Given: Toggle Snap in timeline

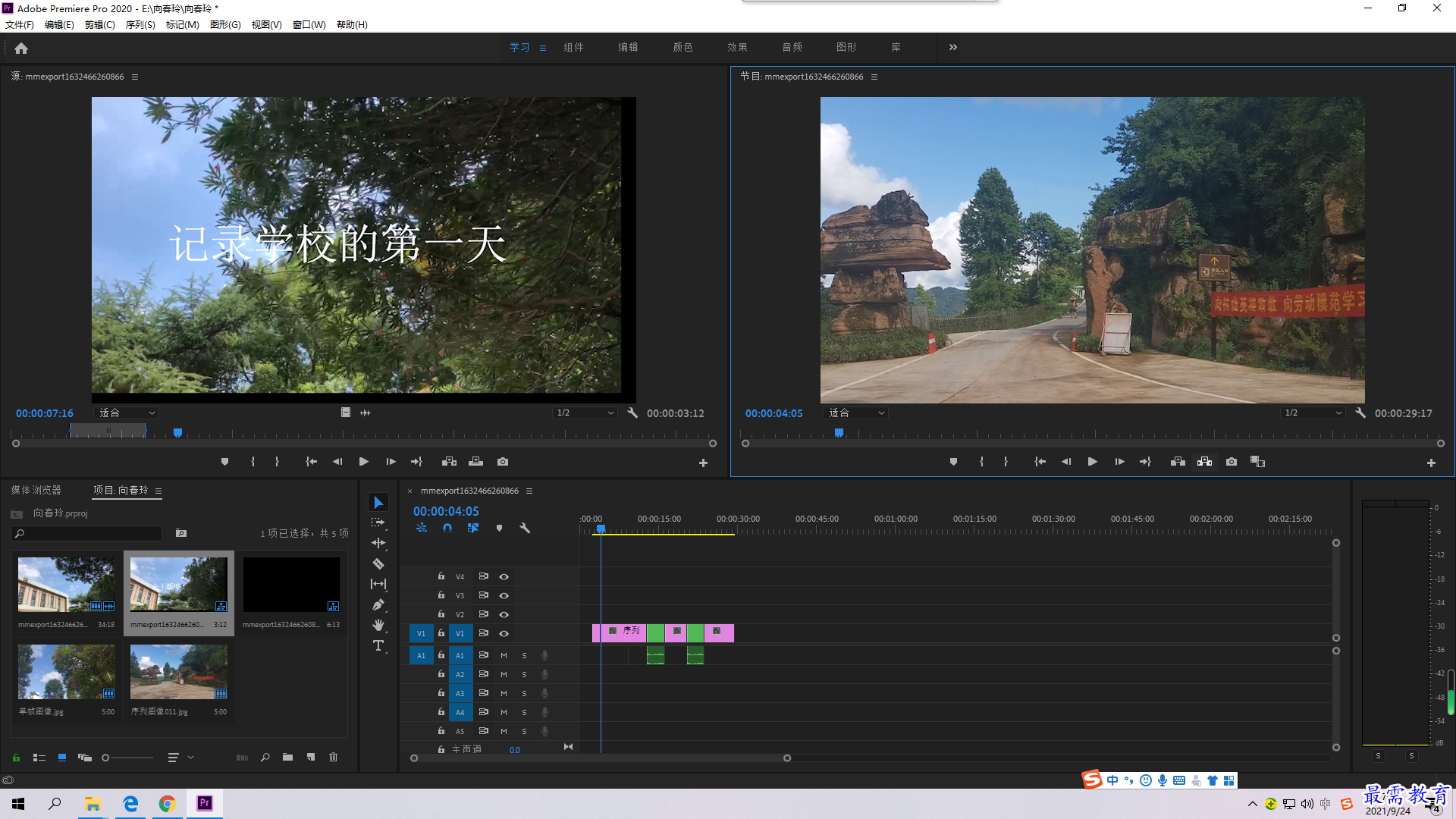Looking at the screenshot, I should (447, 528).
